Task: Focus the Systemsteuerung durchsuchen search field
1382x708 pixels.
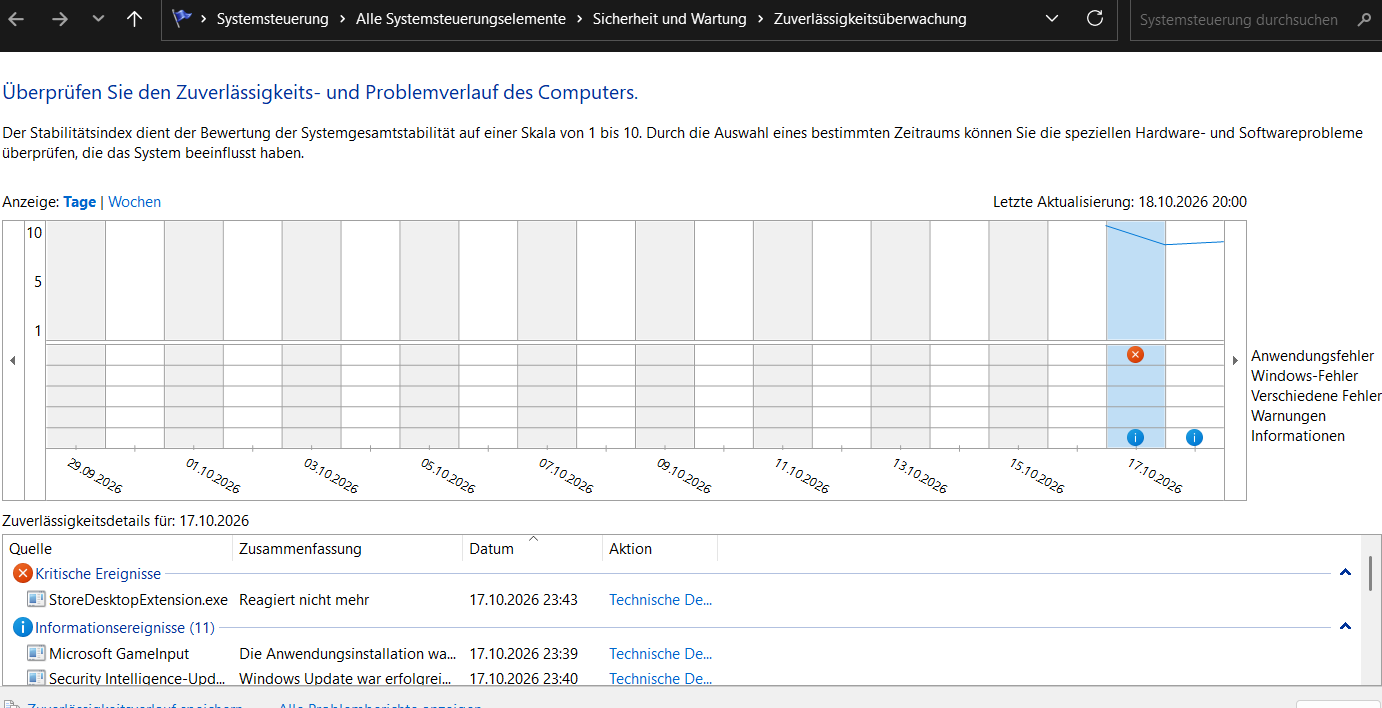Action: pos(1240,19)
